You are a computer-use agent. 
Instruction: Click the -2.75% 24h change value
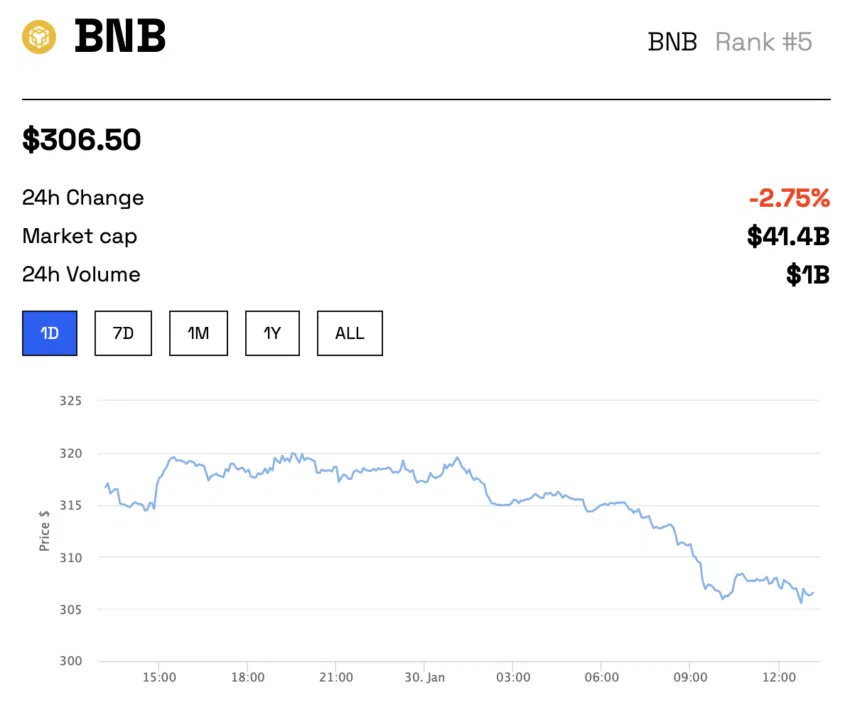(789, 198)
